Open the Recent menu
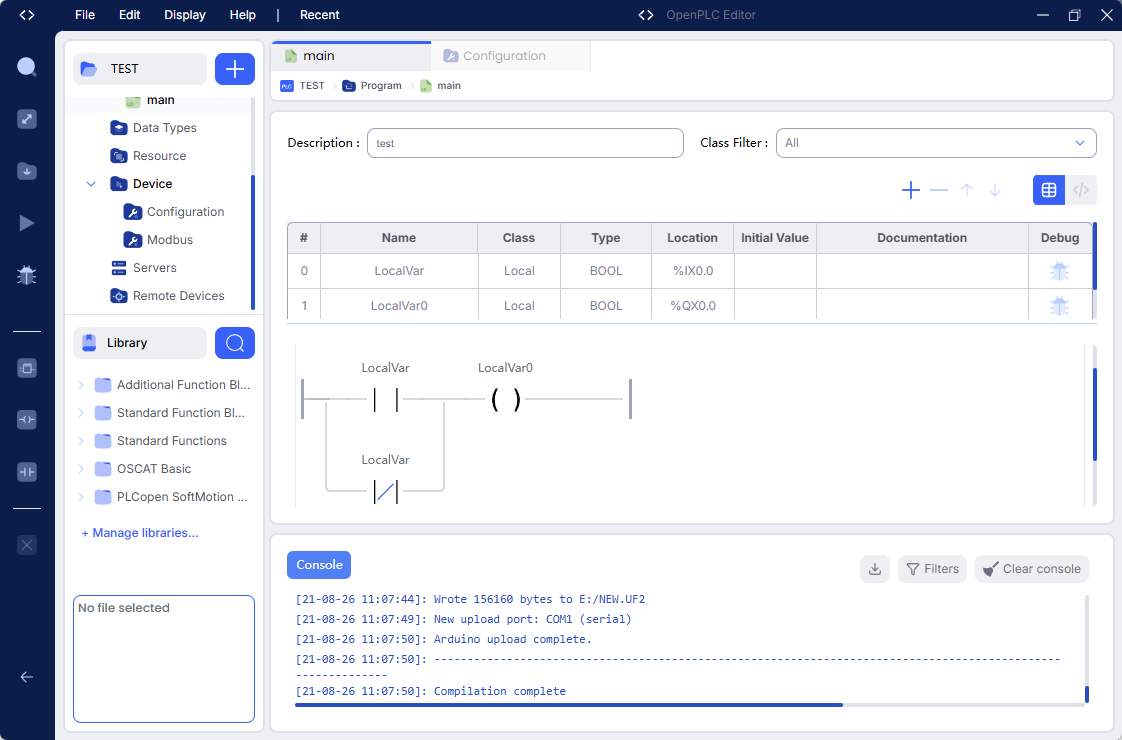This screenshot has height=740, width=1122. tap(319, 15)
